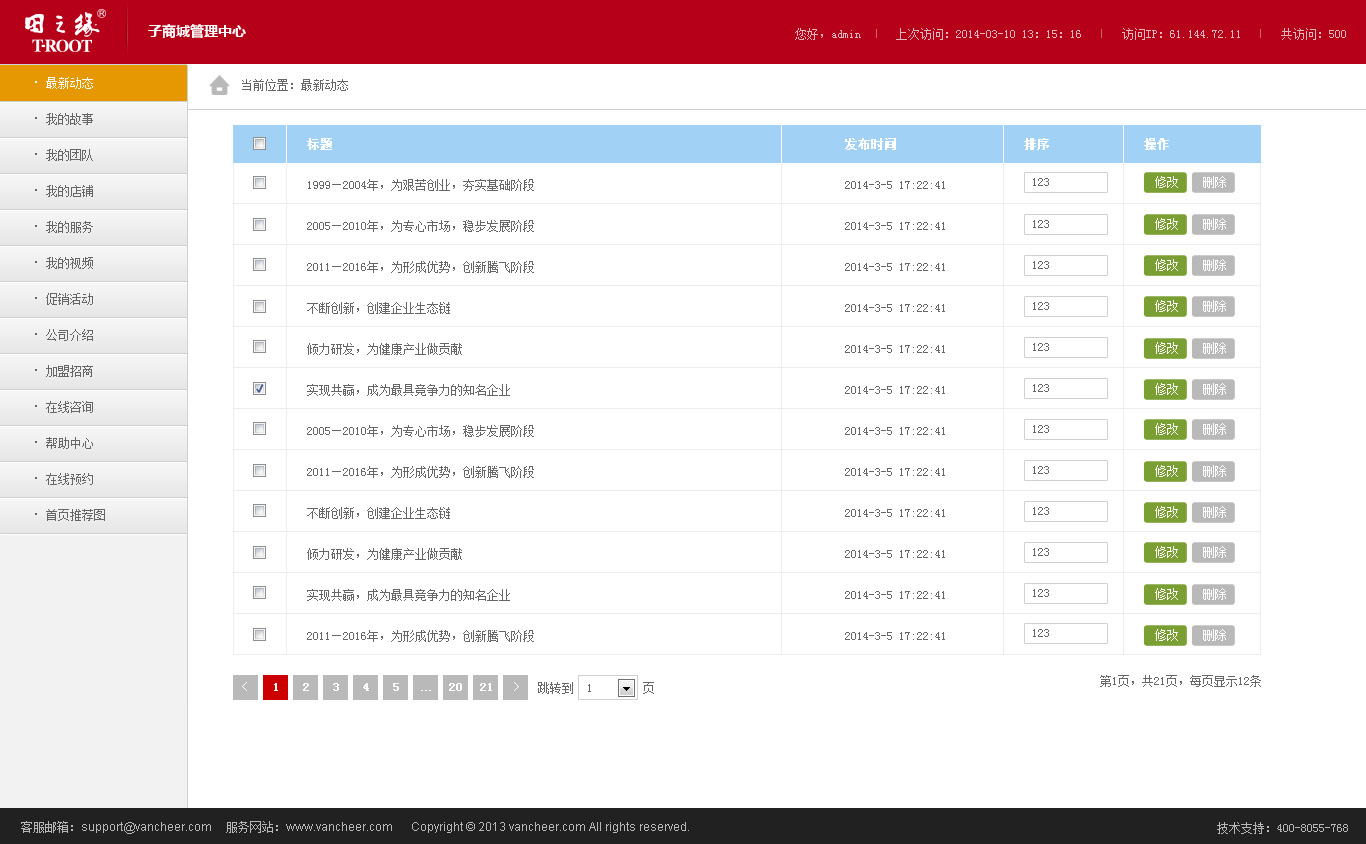
Task: Click the home icon beside 当前位置
Action: (x=219, y=85)
